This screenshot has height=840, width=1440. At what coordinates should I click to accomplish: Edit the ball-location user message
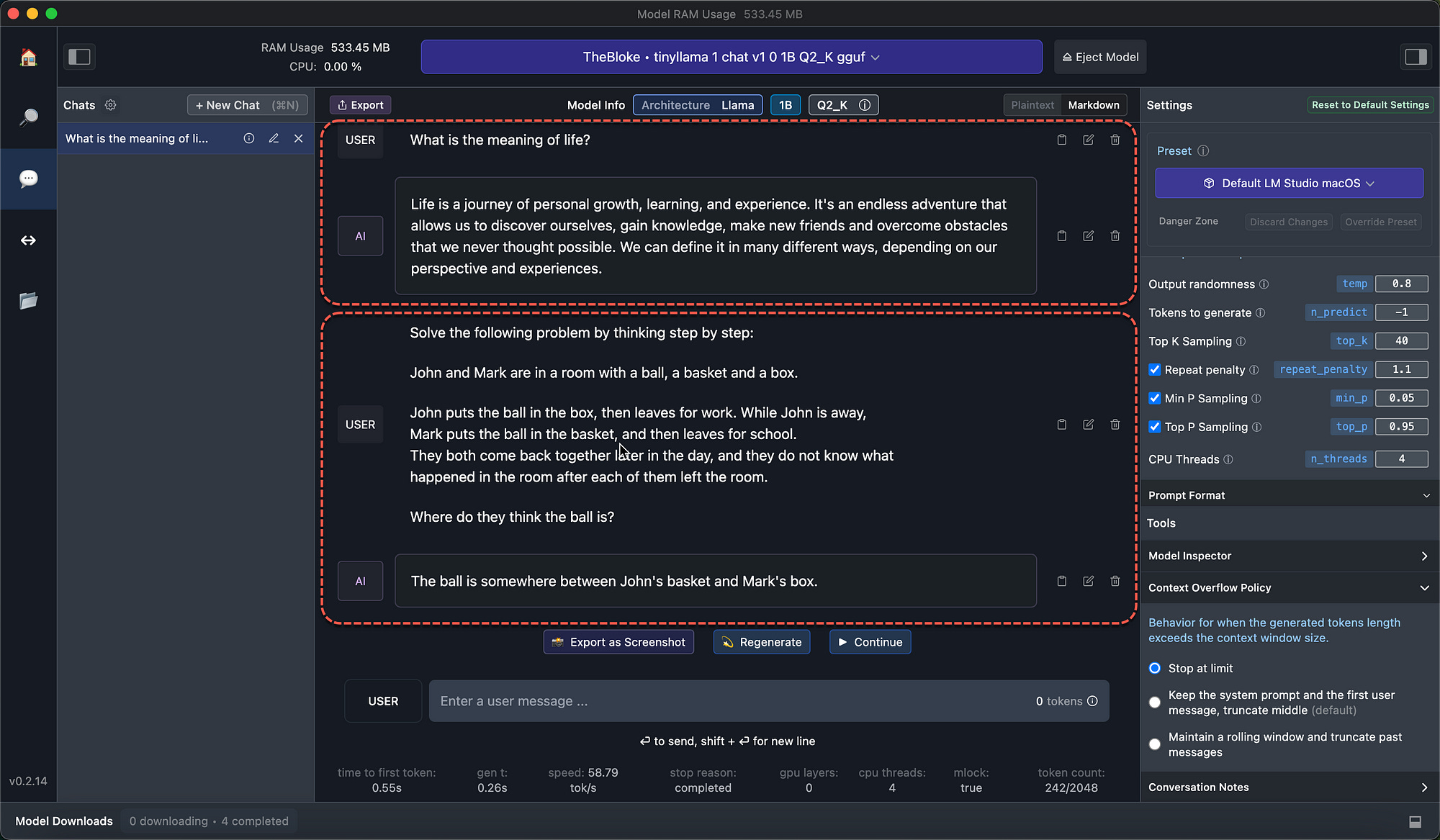[1088, 424]
